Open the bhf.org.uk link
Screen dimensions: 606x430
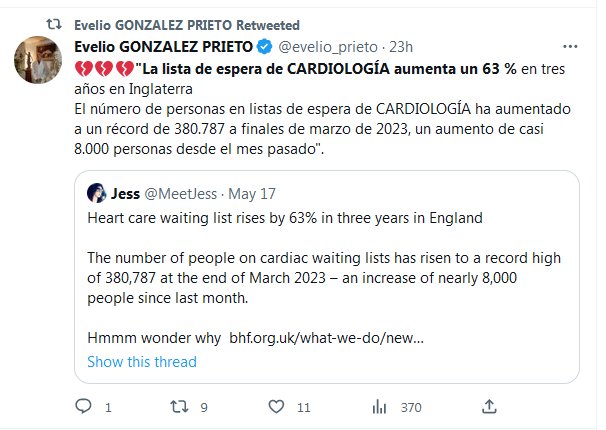click(327, 338)
